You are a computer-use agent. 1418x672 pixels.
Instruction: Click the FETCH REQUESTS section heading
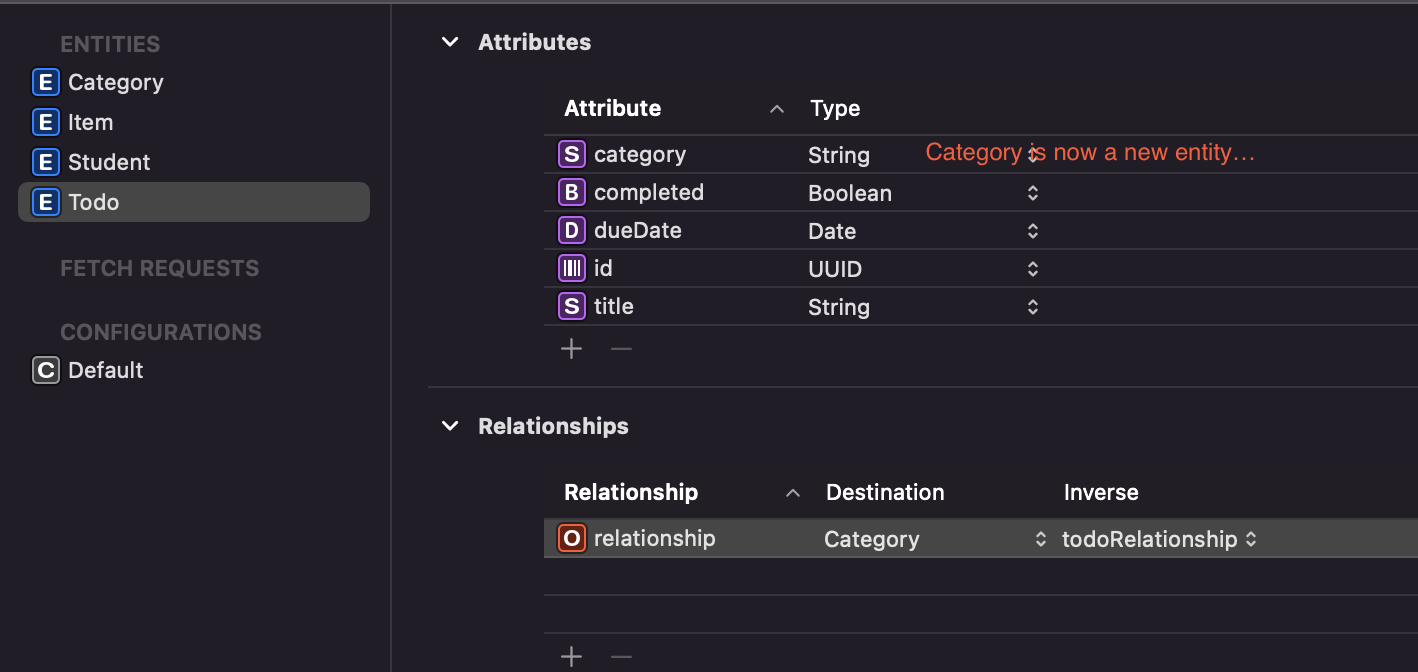pos(160,268)
